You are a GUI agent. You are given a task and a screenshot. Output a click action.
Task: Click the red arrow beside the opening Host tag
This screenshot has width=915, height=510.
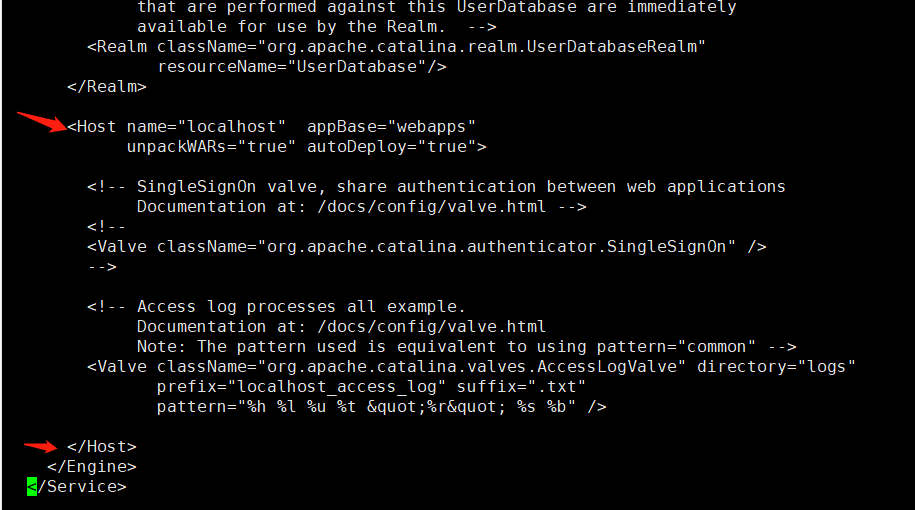[42, 123]
